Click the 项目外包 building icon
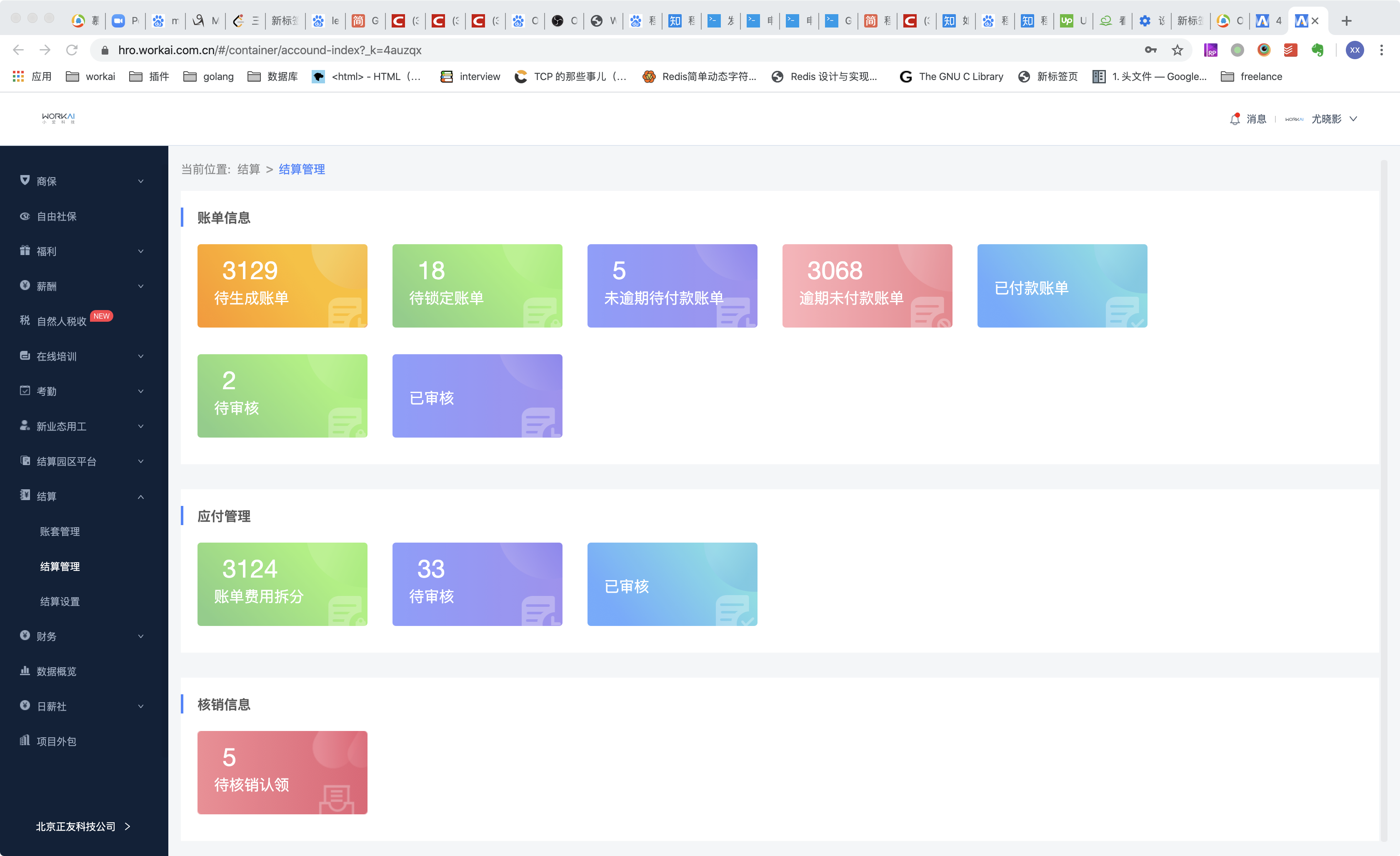The height and width of the screenshot is (856, 1400). point(25,741)
